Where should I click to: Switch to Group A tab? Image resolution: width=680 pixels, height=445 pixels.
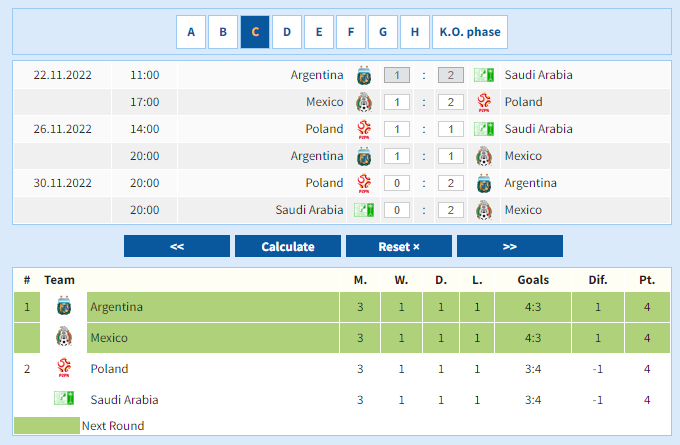[191, 32]
